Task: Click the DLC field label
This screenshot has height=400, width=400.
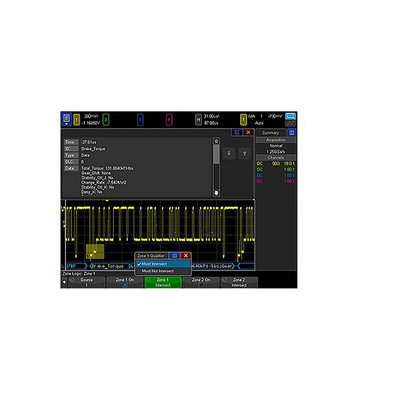Action: coord(71,162)
